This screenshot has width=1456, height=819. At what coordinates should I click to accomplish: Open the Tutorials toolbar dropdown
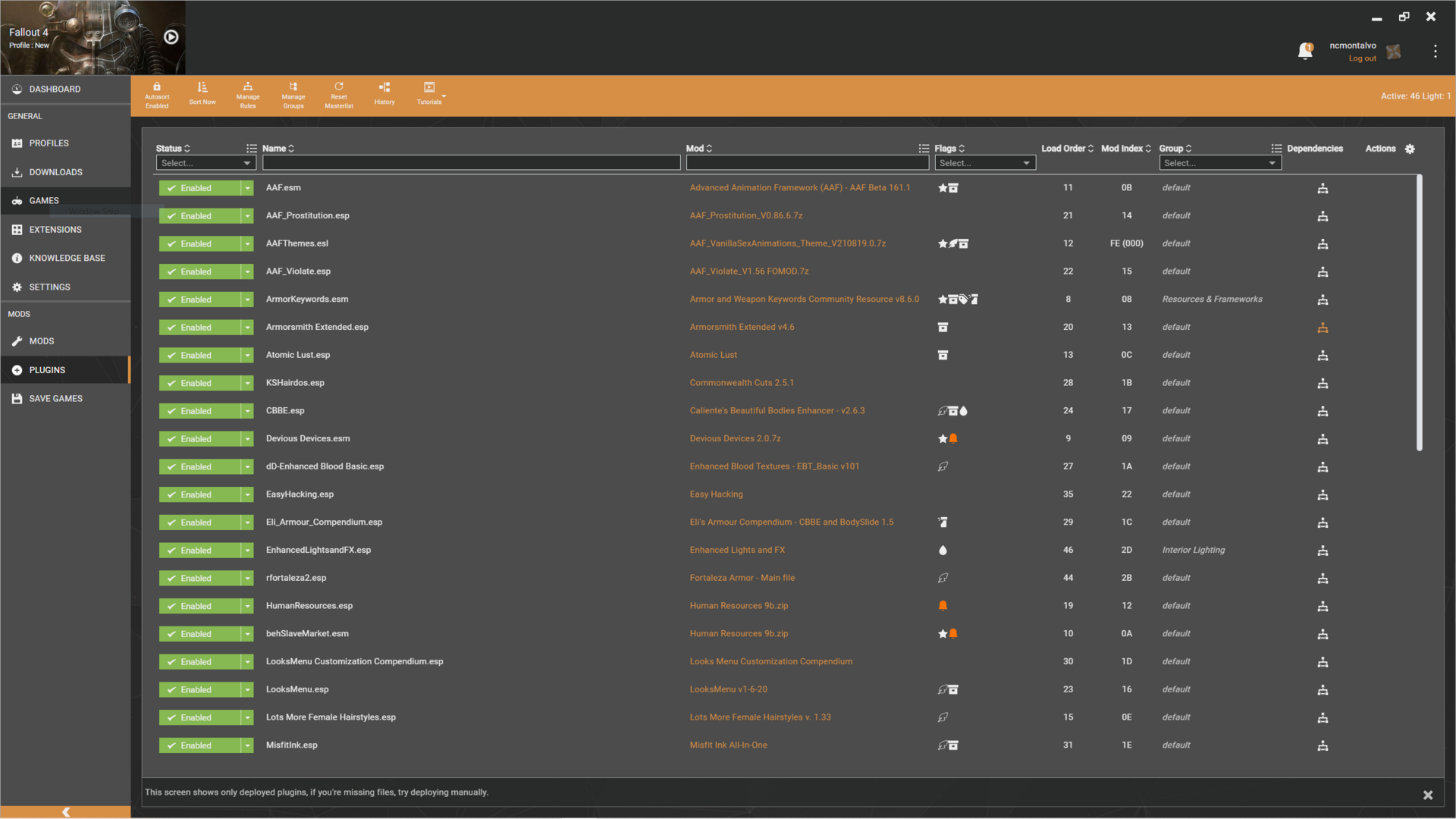pos(430,94)
